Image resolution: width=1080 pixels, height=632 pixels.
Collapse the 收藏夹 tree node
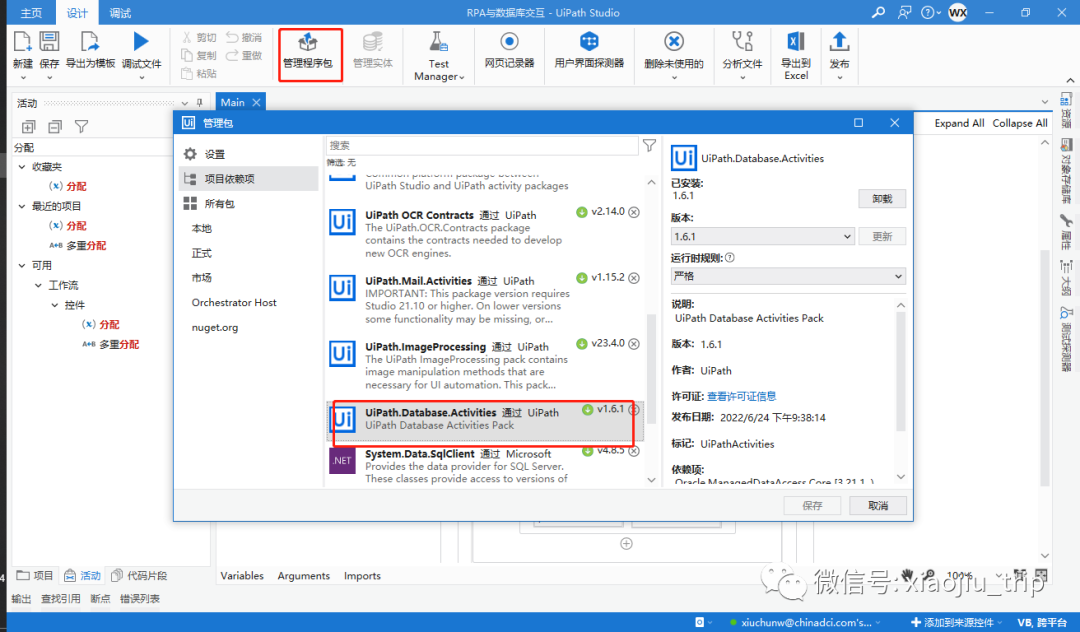click(x=21, y=167)
